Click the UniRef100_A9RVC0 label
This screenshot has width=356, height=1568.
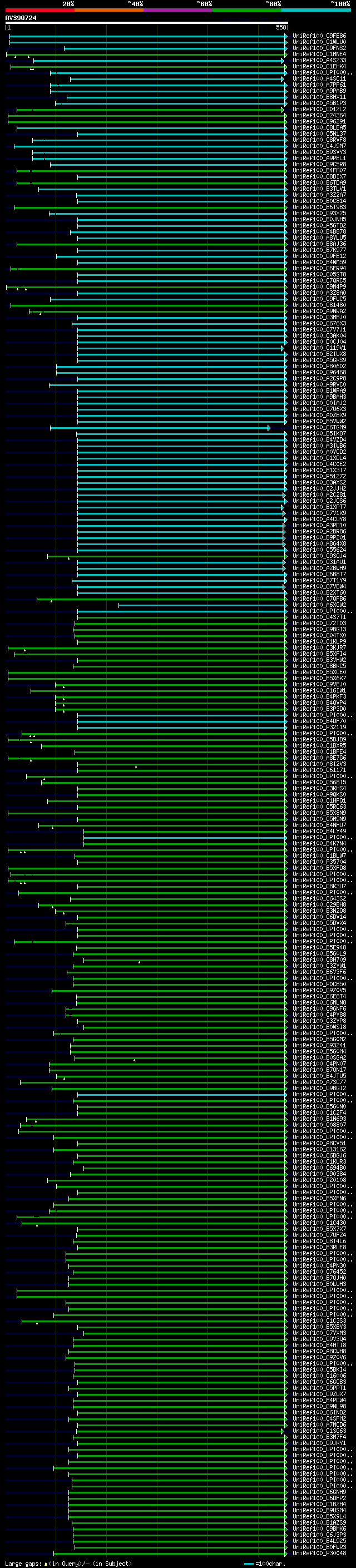coord(319,385)
